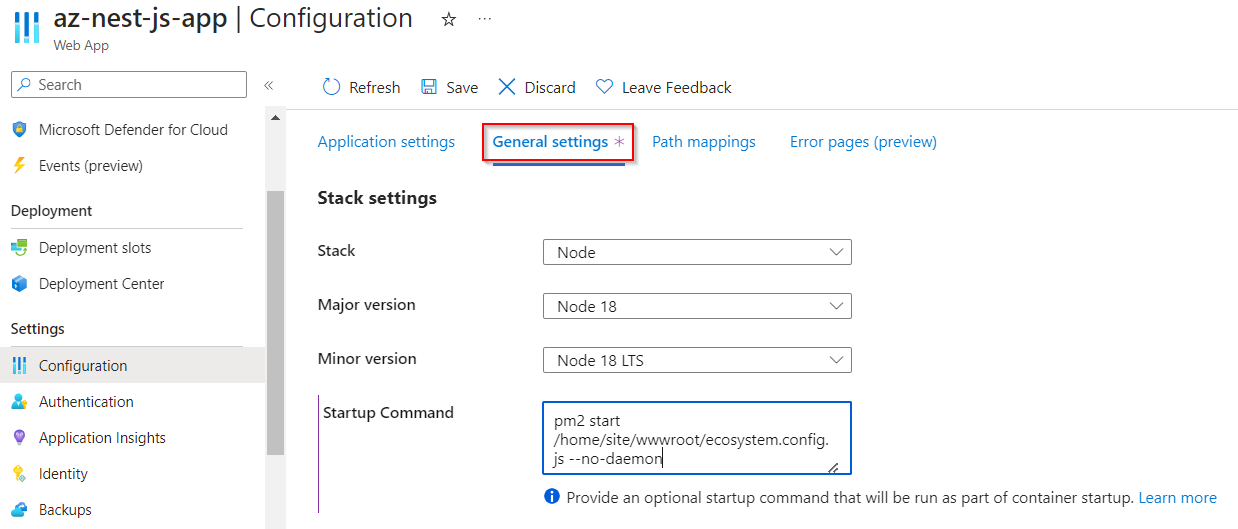Favorite the app with the star icon
The image size is (1238, 529).
pos(449,19)
